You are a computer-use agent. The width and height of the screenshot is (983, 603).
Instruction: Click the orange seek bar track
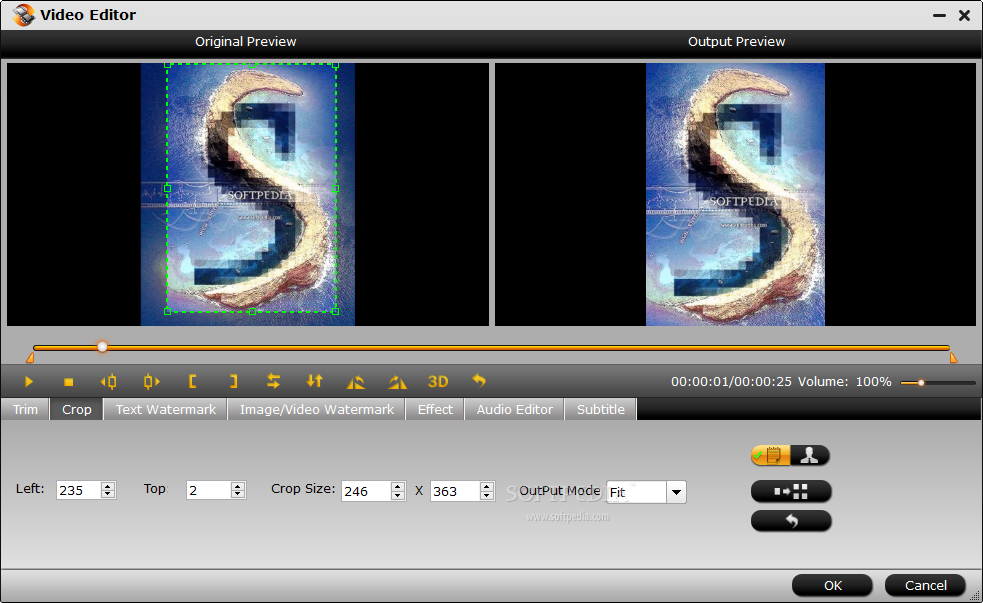[492, 347]
